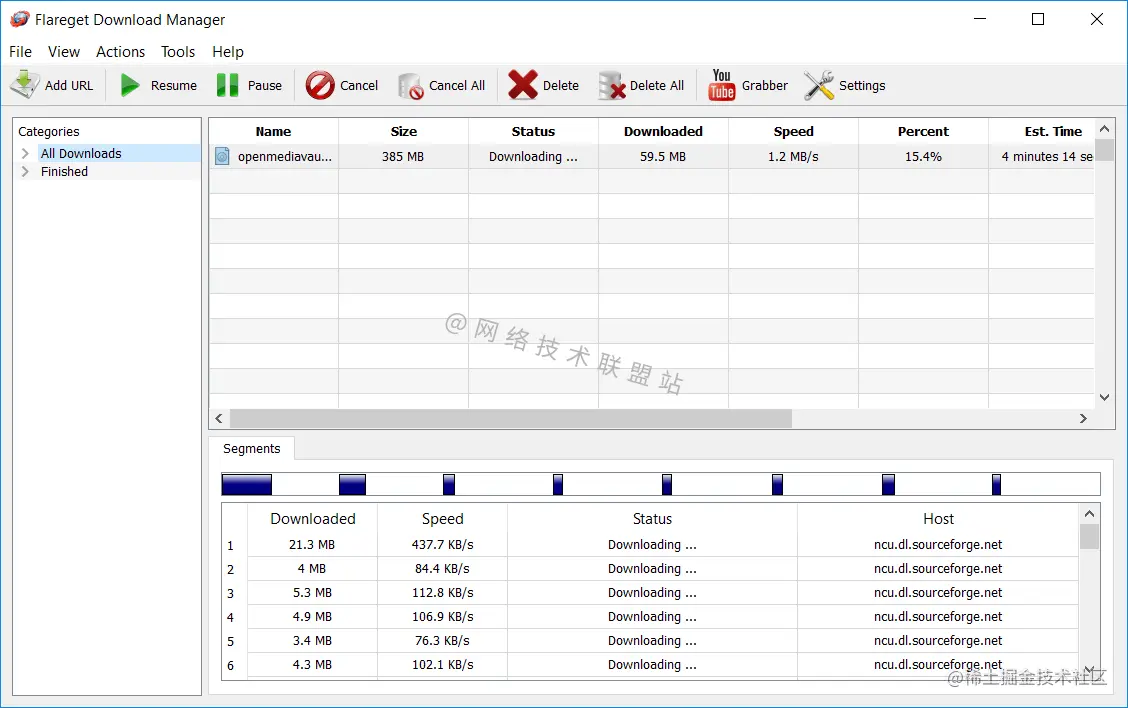Click the Add URL download icon

point(24,85)
